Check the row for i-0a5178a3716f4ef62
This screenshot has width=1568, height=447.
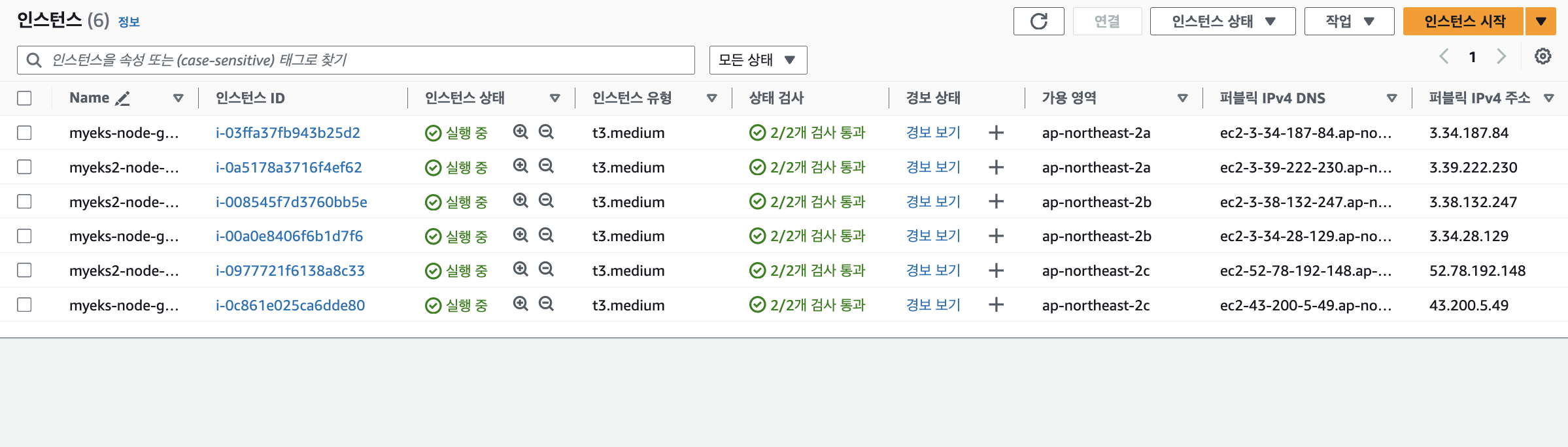coord(24,167)
